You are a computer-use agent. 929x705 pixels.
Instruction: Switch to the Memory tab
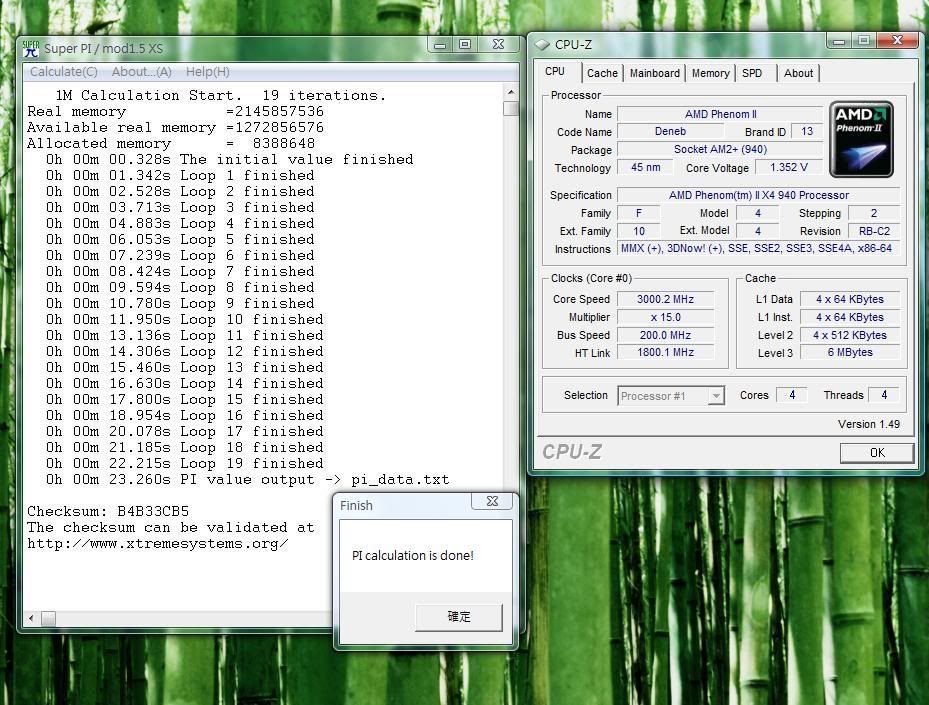click(710, 73)
